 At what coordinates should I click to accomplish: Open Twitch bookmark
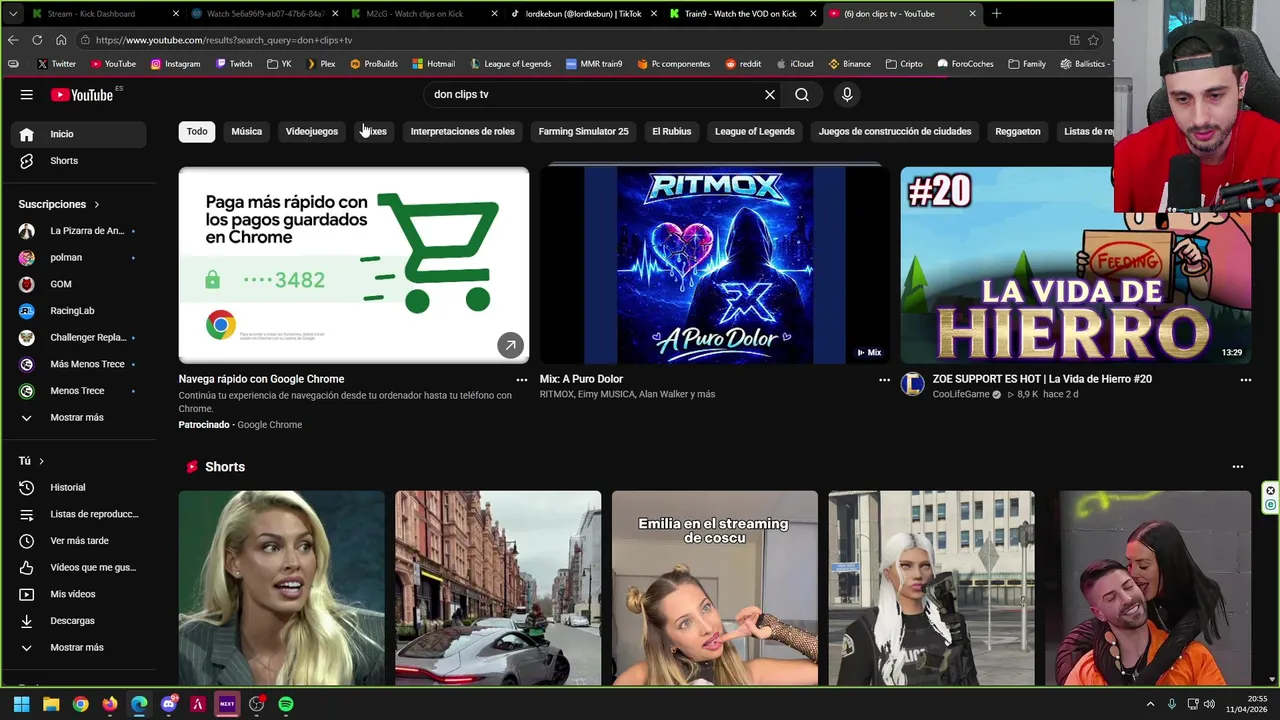[235, 64]
